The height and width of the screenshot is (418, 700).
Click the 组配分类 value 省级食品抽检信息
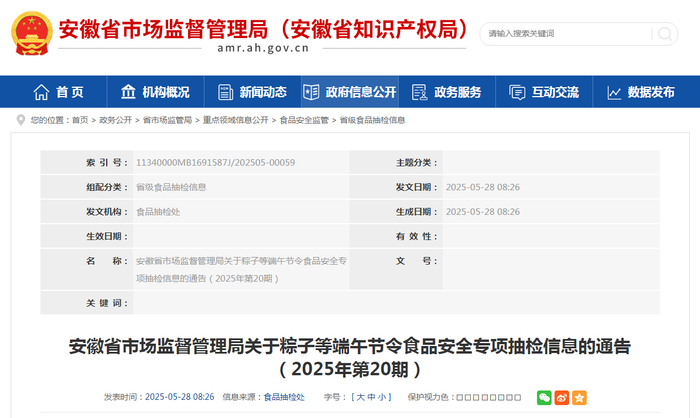pos(171,187)
